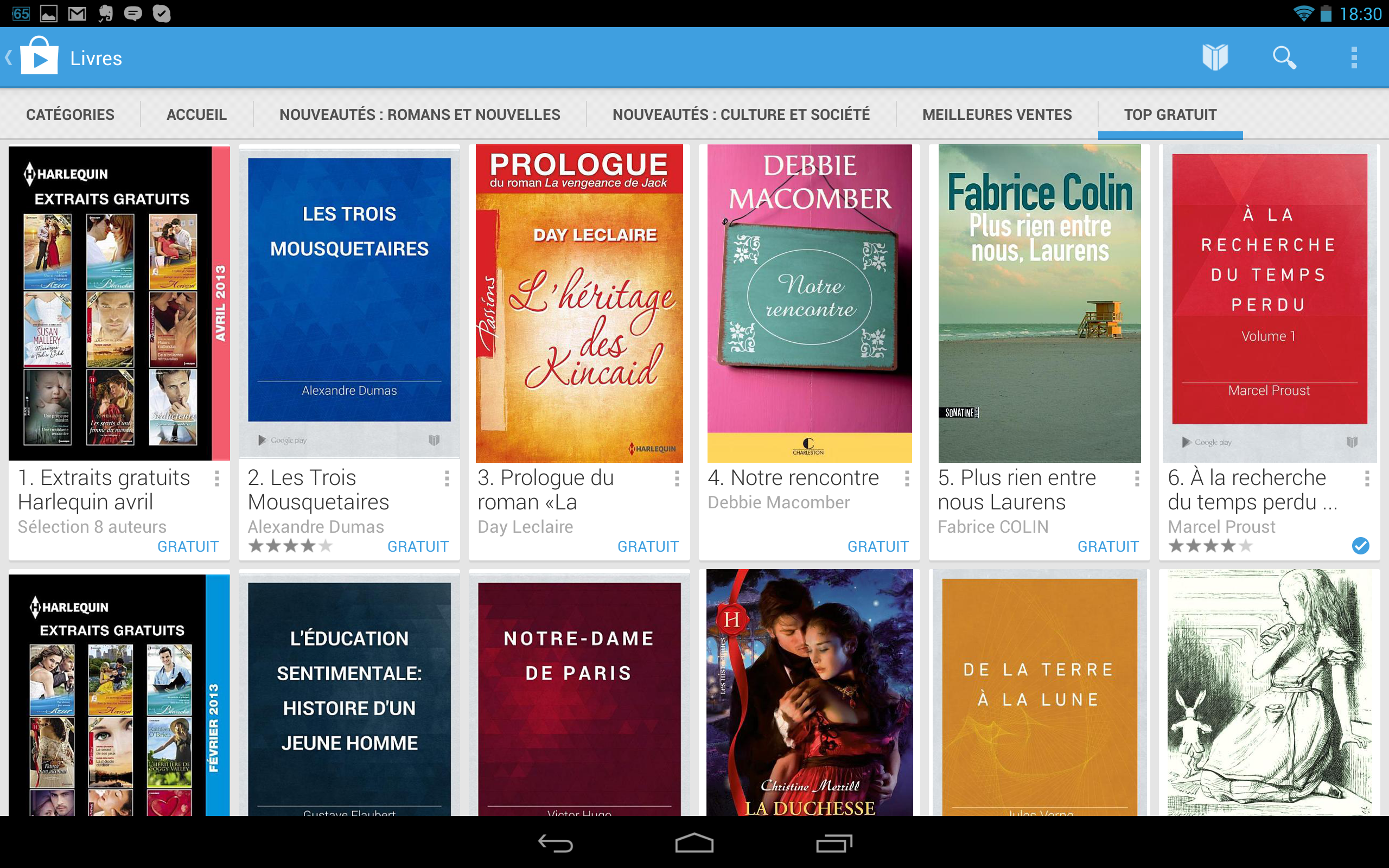
Task: Open L'Éducation sentimentale cover
Action: 349,694
